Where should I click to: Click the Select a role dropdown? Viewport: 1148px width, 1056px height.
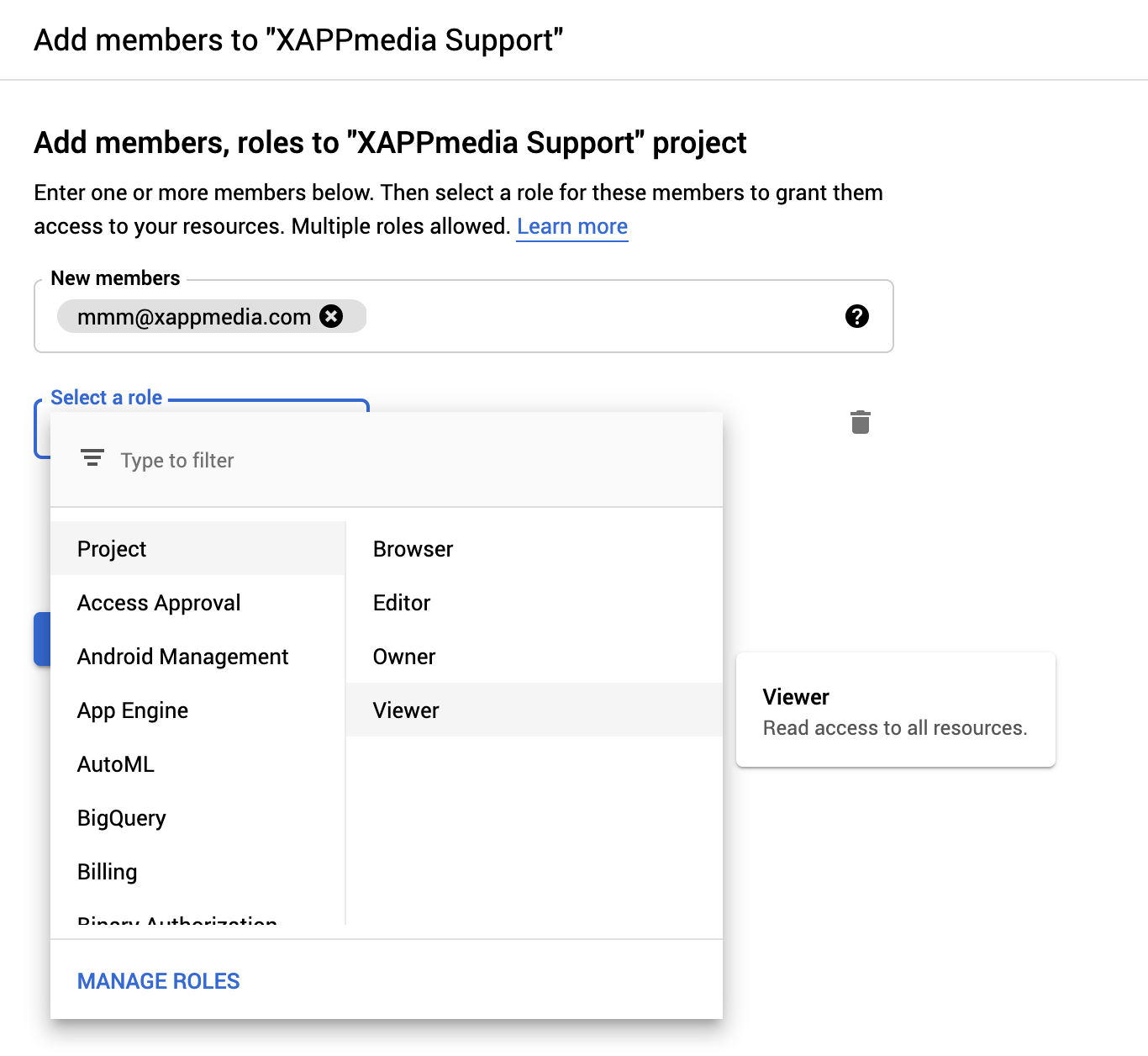(x=202, y=406)
